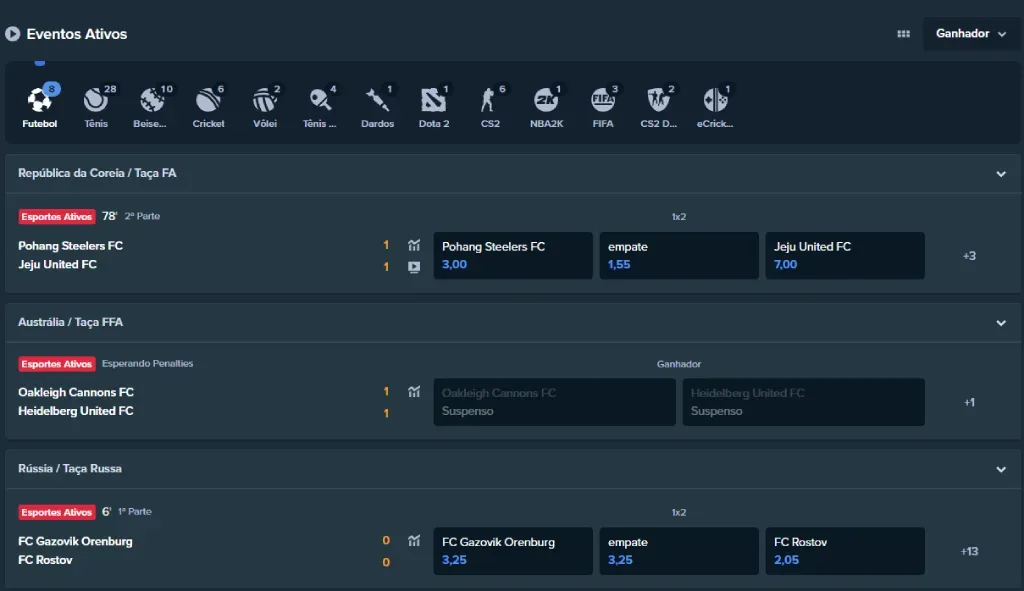
Task: Click Esportes Ativos badge on Pohang match
Action: 57,216
